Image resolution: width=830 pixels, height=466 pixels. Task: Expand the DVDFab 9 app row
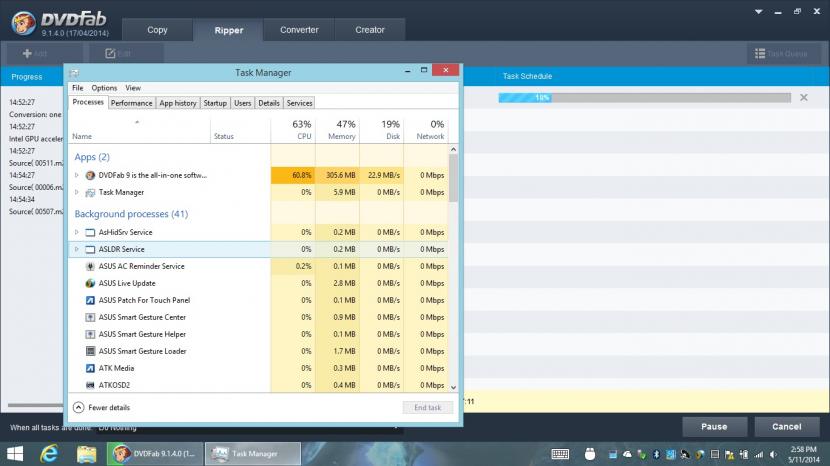pos(76,175)
